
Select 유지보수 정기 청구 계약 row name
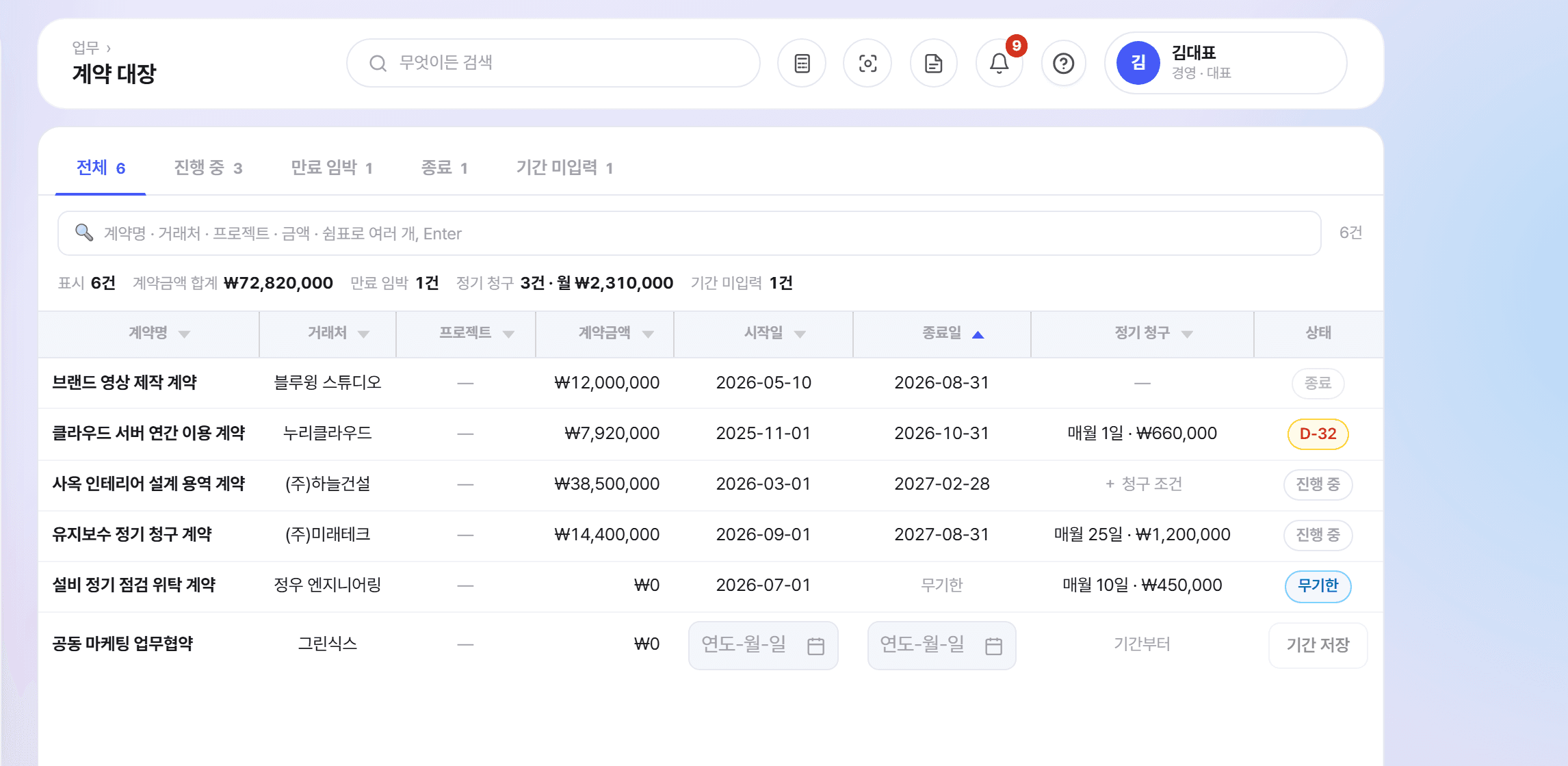point(132,535)
